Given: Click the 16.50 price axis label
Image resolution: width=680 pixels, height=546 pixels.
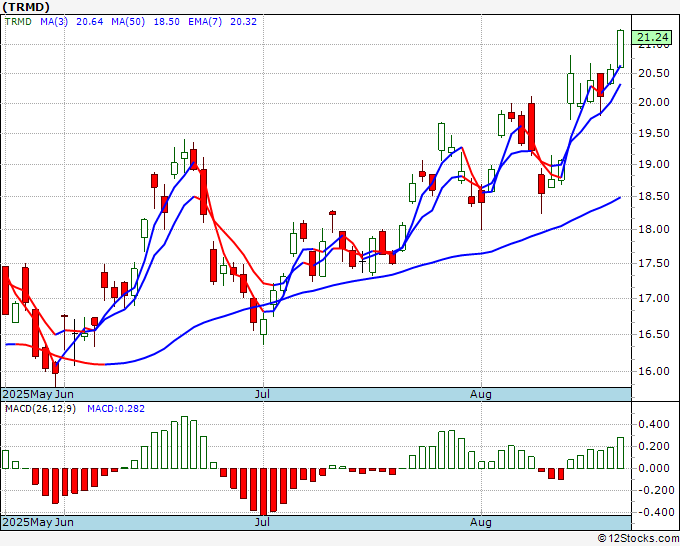Looking at the screenshot, I should coord(654,334).
